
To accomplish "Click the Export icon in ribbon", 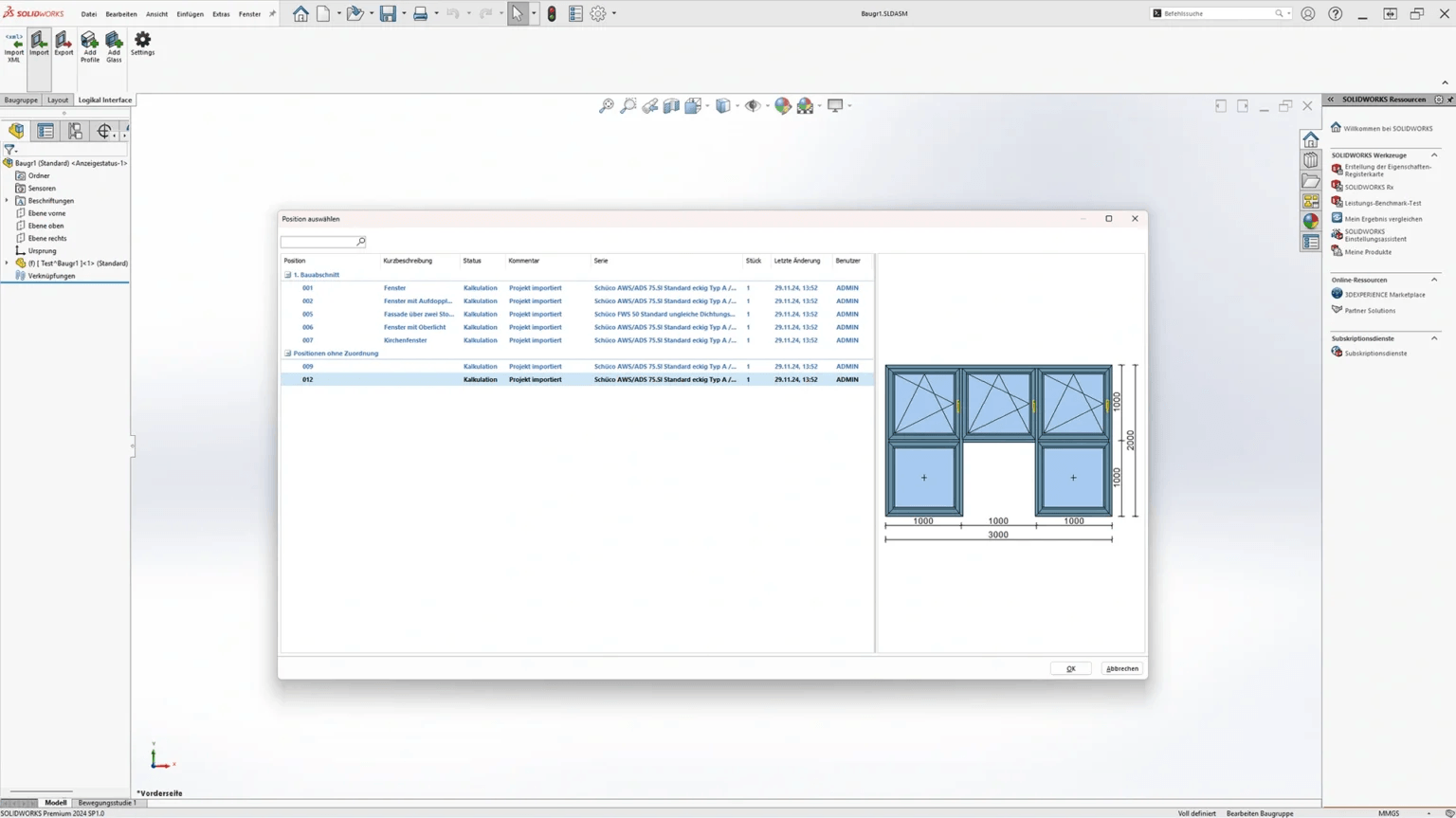I will click(64, 44).
